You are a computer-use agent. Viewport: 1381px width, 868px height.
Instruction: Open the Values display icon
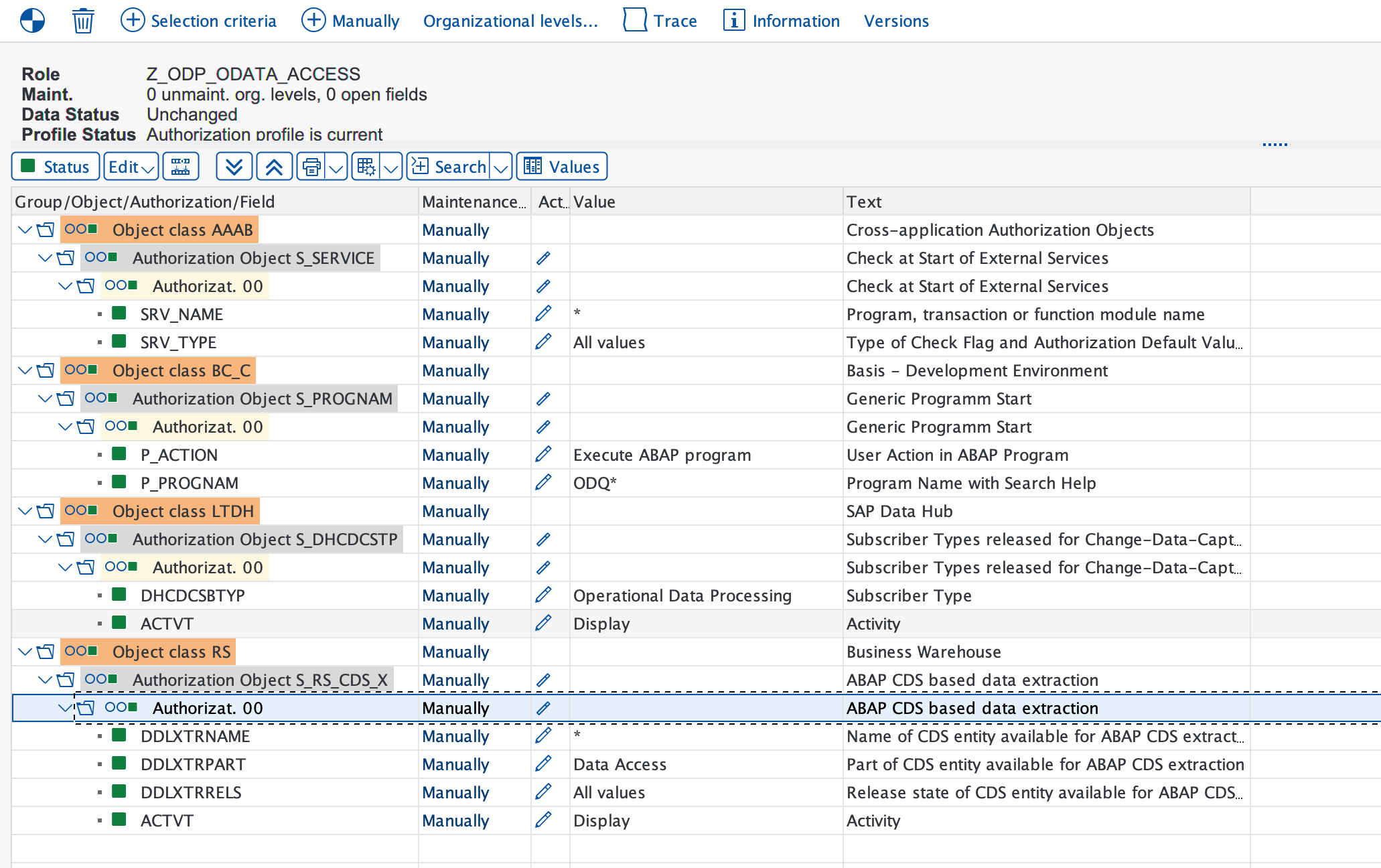pos(534,166)
